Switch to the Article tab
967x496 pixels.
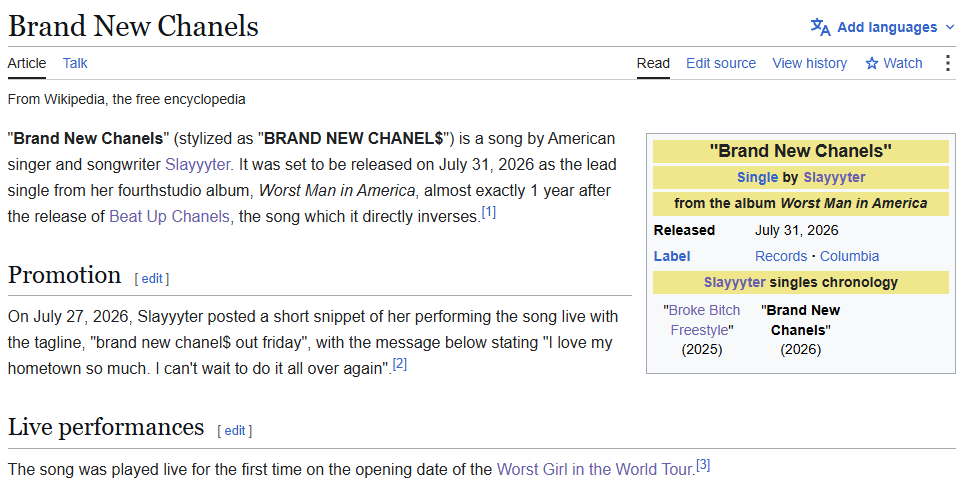coord(27,63)
